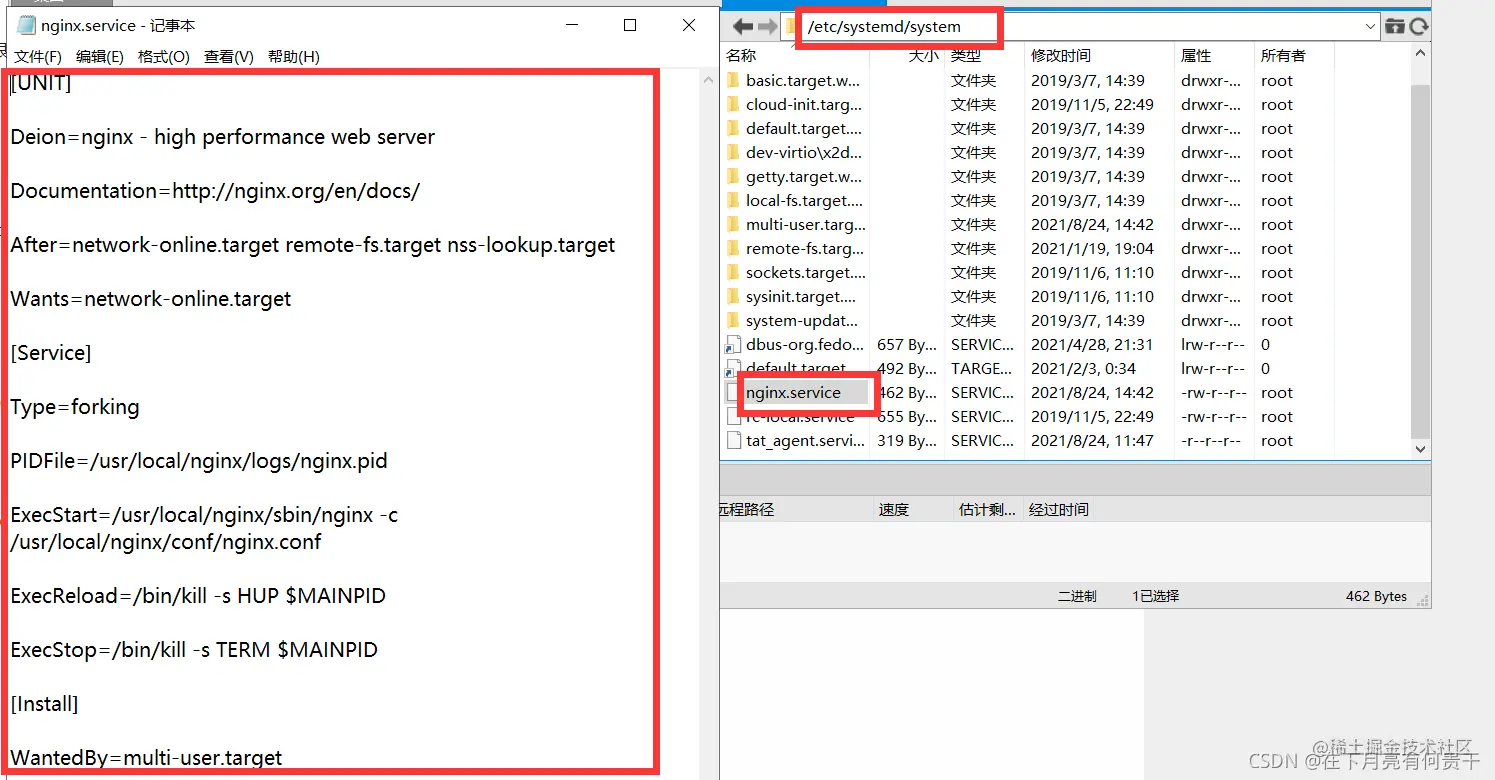Click the 2021/4/28, 21:31 date cell
This screenshot has width=1495, height=780.
click(x=1091, y=345)
